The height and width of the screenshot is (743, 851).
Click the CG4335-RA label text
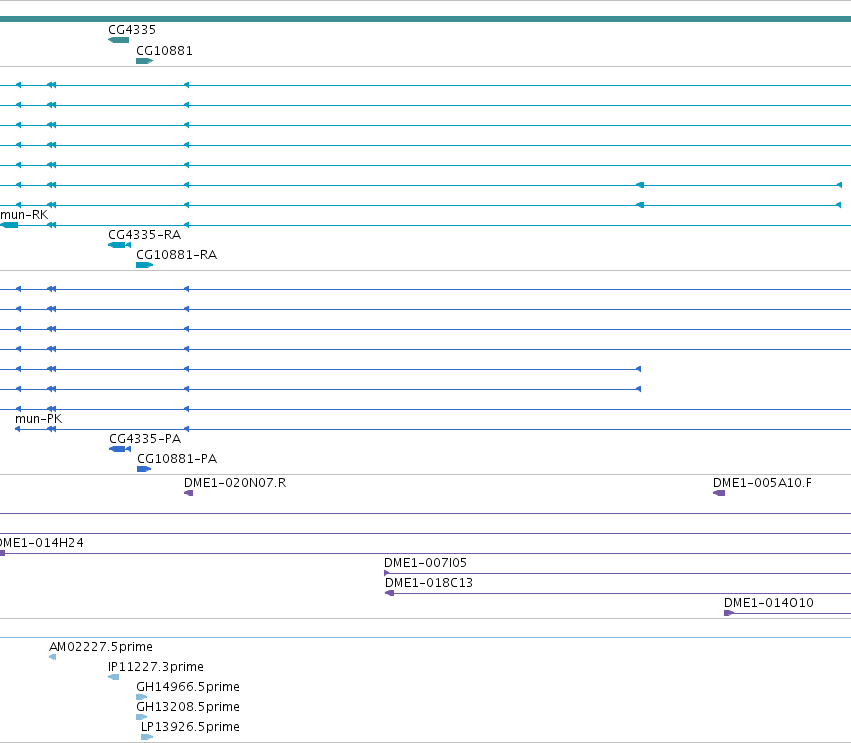tap(144, 235)
